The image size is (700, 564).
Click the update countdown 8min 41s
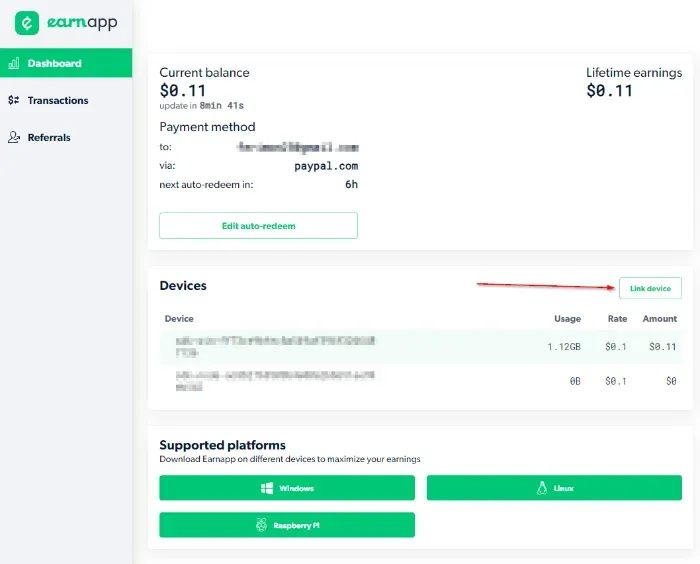(x=221, y=106)
